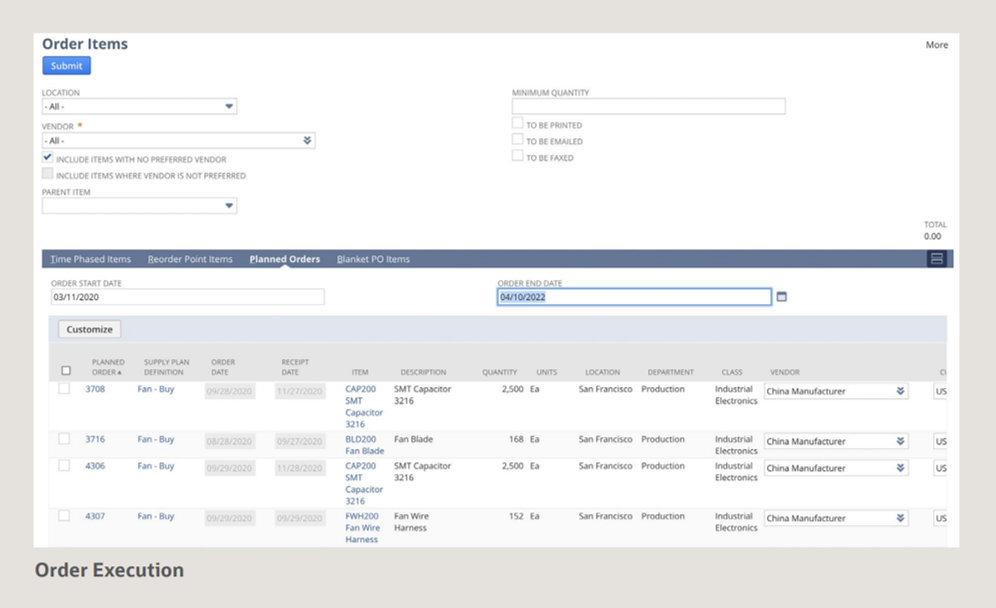Open FWH200 Fan Wire Harness item link
Screen dimensions: 996x608
coord(363,527)
